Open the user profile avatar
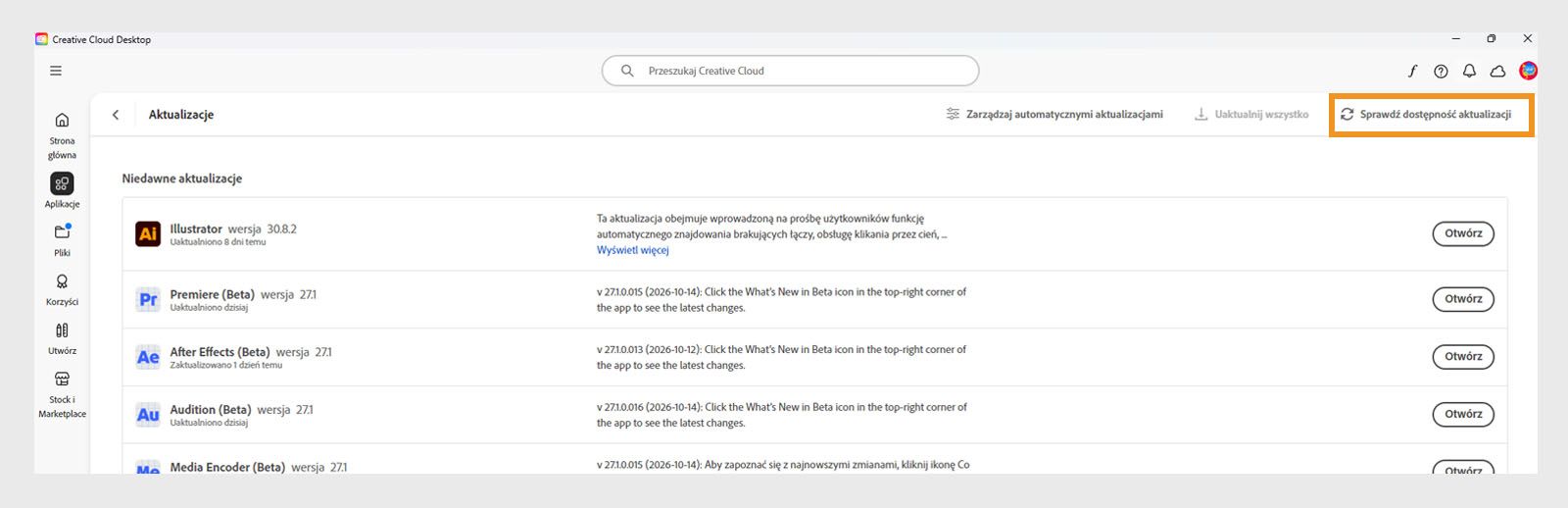Viewport: 1568px width, 508px height. click(x=1528, y=71)
